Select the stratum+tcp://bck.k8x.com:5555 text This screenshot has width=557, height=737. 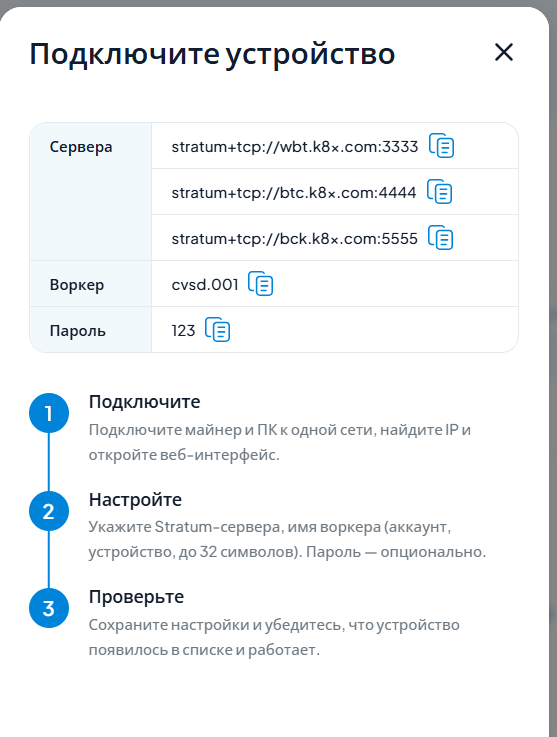pos(295,239)
